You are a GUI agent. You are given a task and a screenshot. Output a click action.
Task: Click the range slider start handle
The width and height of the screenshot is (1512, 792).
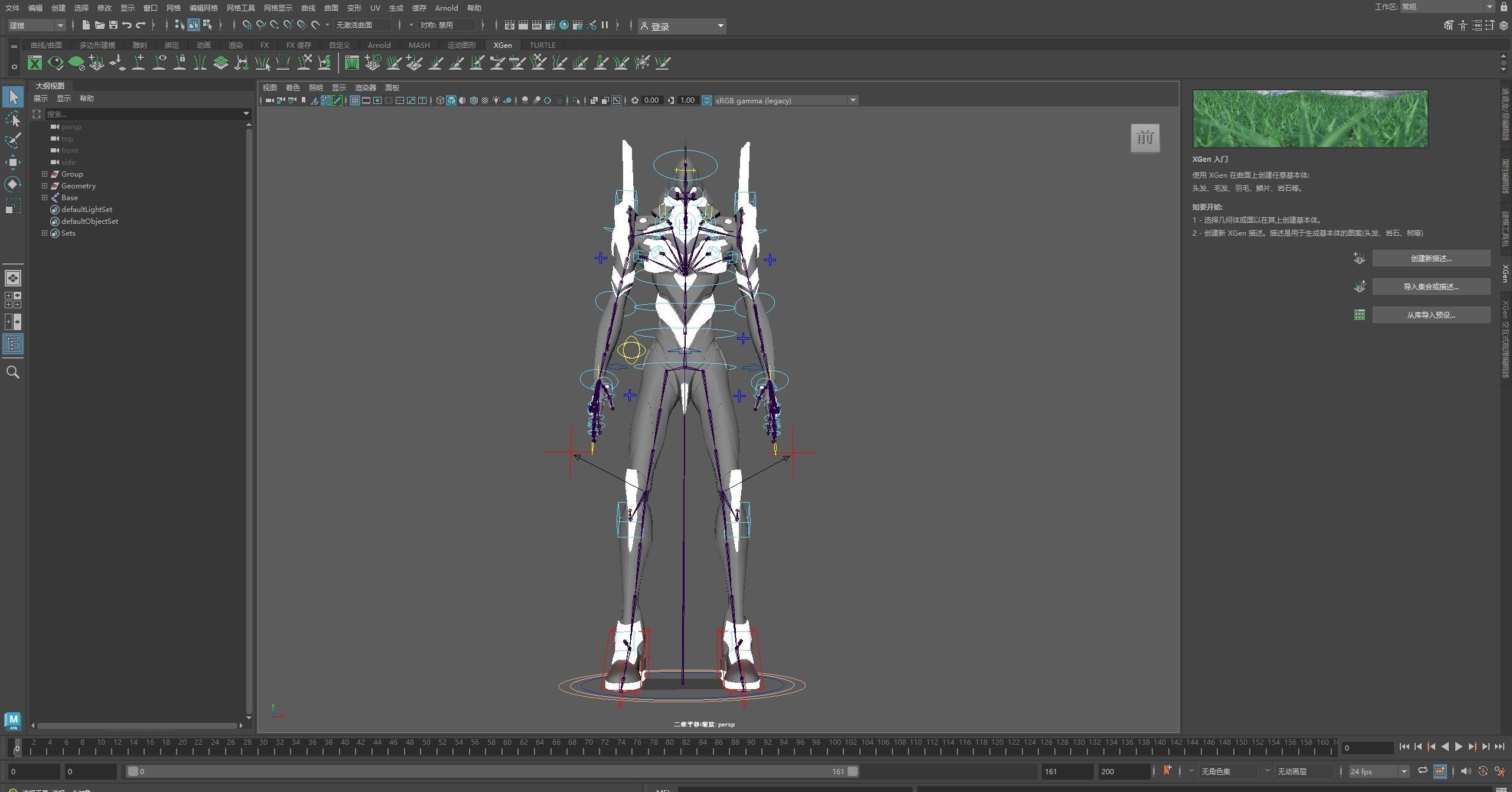coord(133,771)
